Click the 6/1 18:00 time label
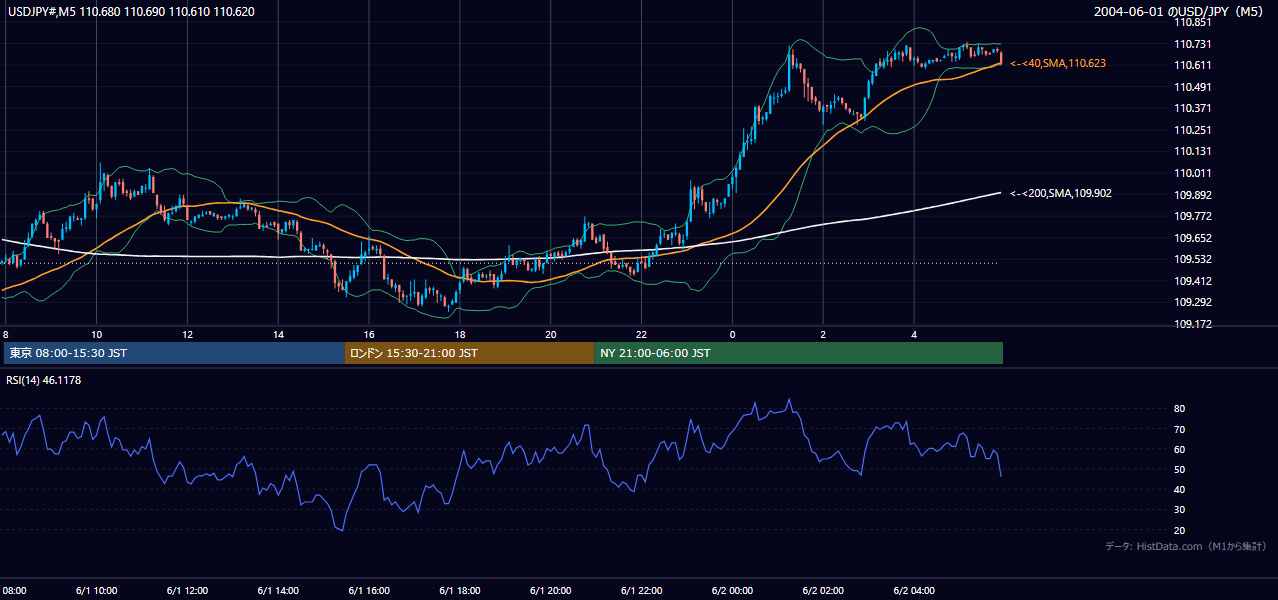 [460, 590]
